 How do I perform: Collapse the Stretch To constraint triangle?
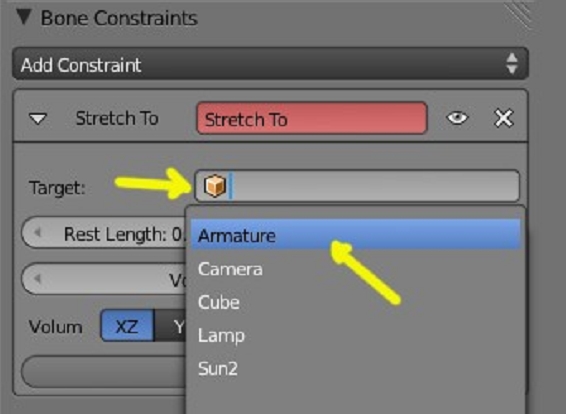(38, 118)
